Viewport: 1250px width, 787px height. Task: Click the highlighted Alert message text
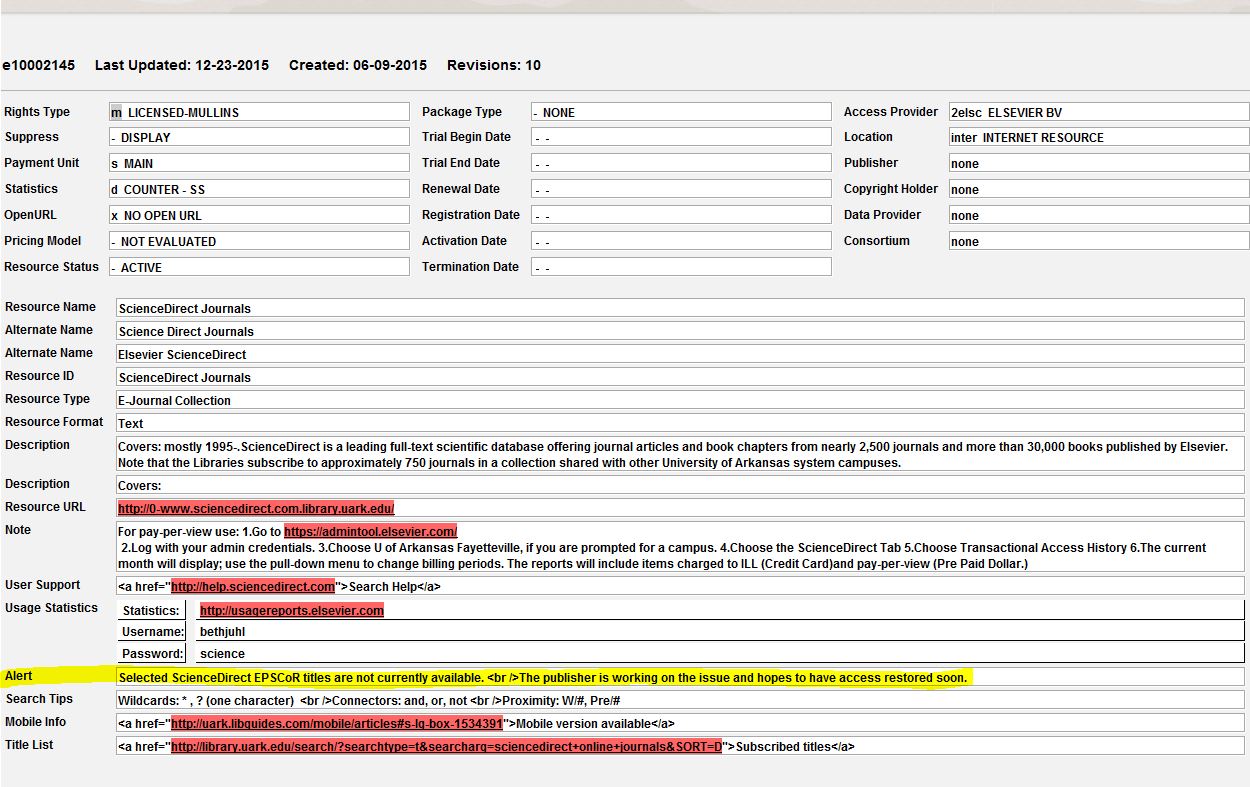point(543,677)
